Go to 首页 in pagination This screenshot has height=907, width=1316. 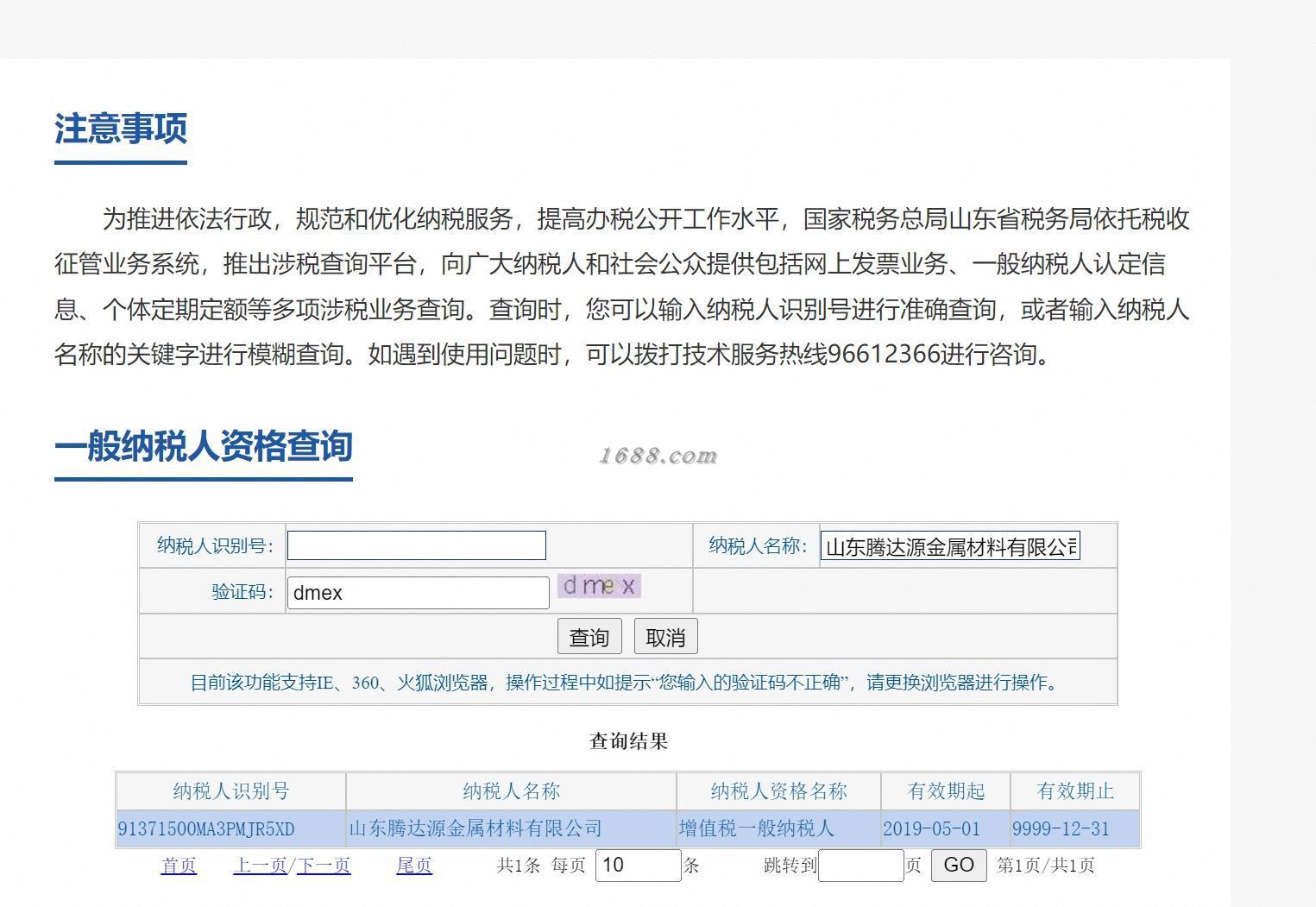pyautogui.click(x=179, y=866)
